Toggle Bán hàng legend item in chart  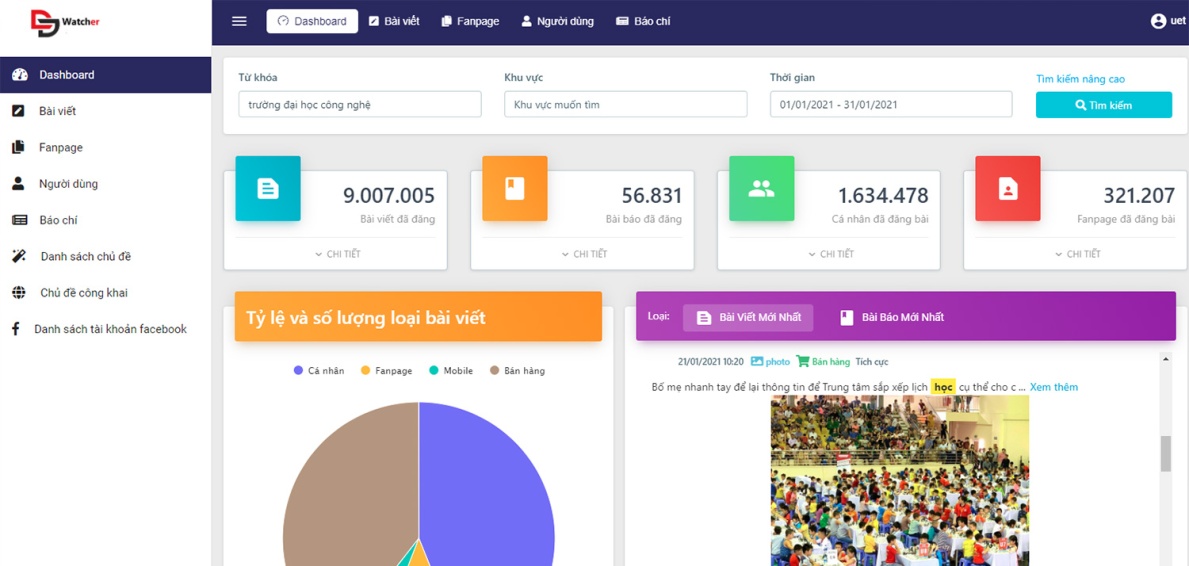point(517,371)
